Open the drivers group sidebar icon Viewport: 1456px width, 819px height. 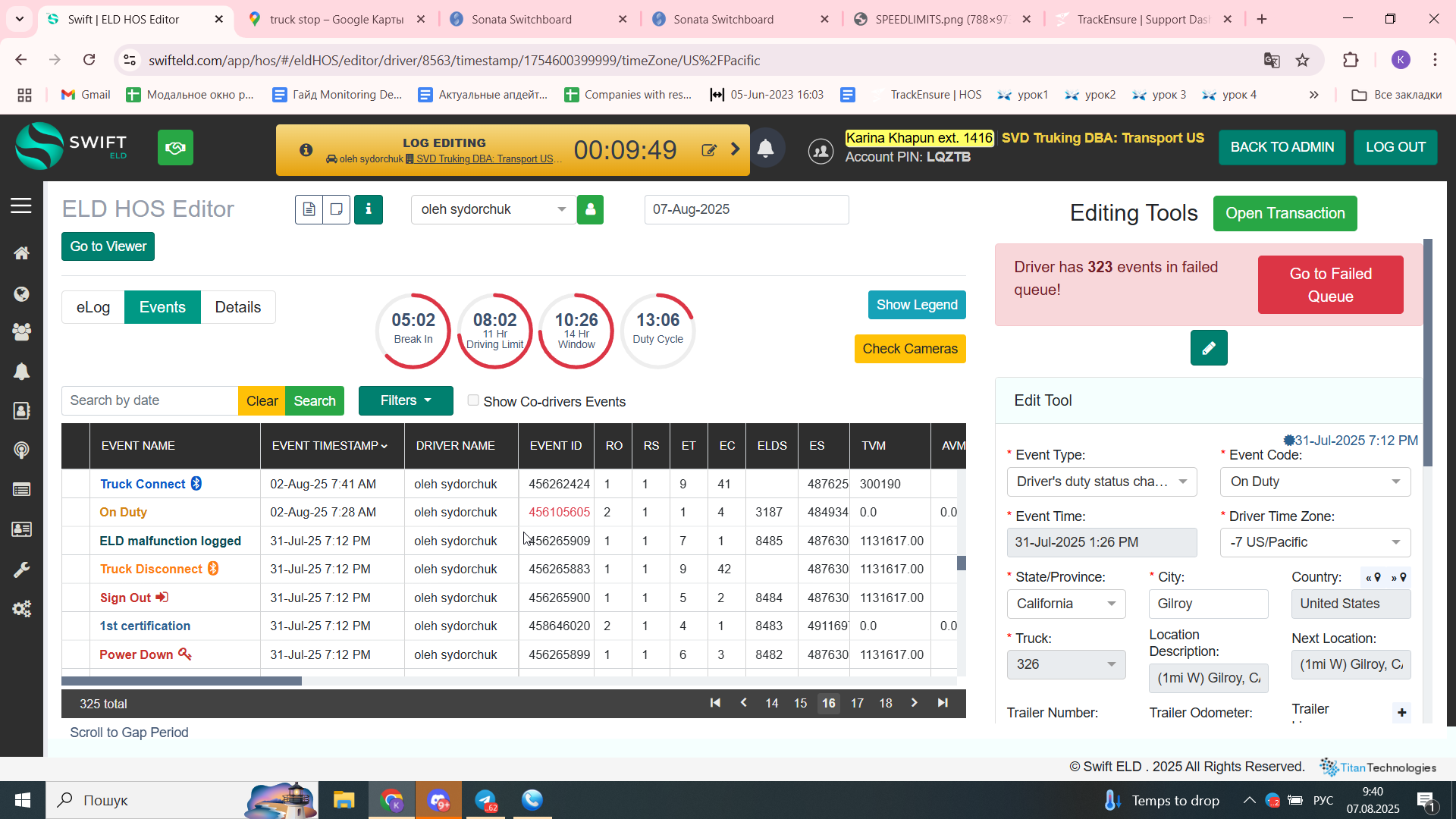(21, 331)
